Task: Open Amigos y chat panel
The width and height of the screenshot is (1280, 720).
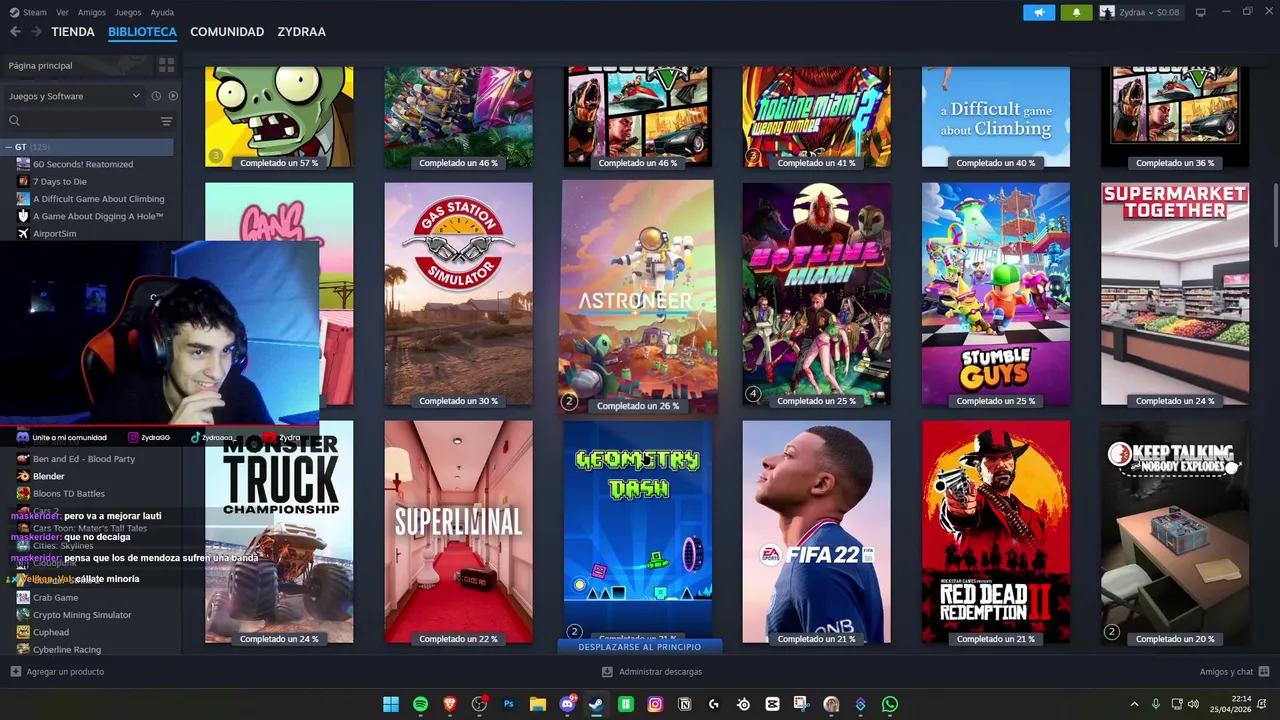Action: 1234,672
